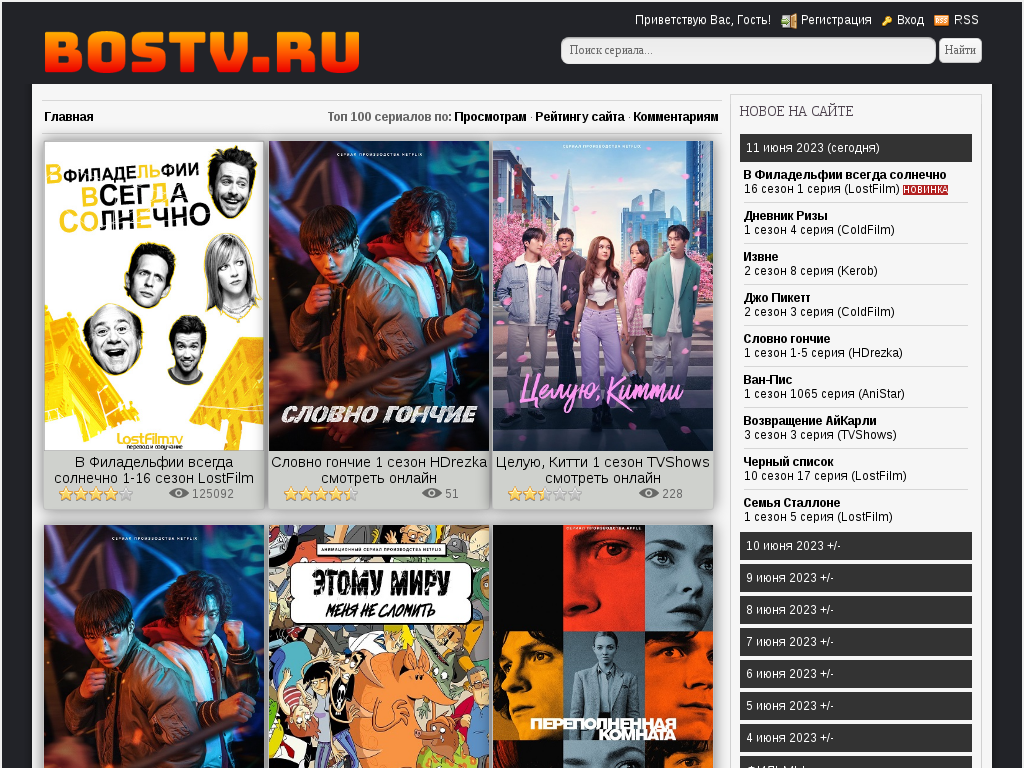1024x768 pixels.
Task: Open the Целую, Китти poster
Action: click(x=603, y=296)
